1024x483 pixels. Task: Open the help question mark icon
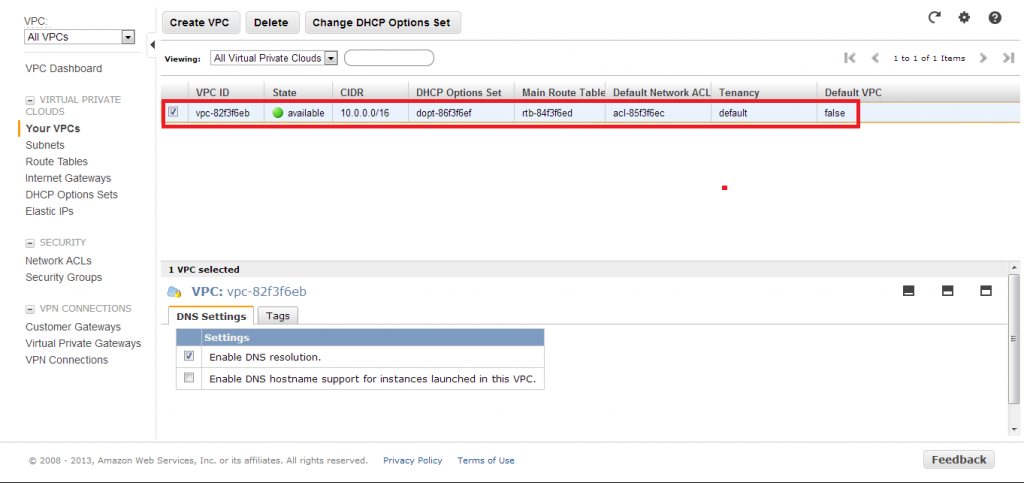[995, 18]
